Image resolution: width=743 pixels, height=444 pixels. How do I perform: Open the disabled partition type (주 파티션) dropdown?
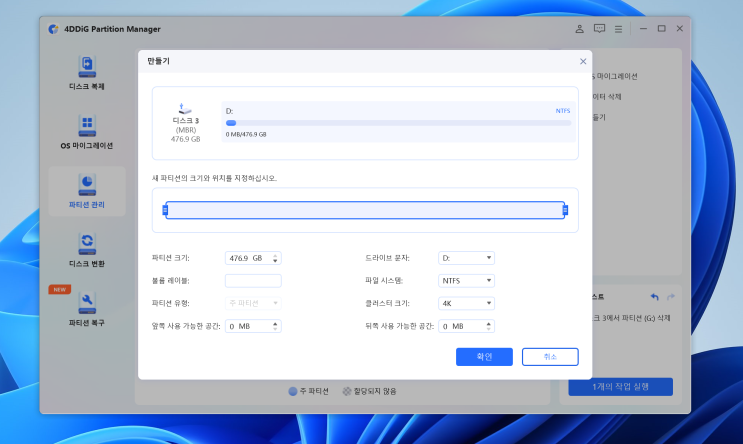[x=253, y=303]
